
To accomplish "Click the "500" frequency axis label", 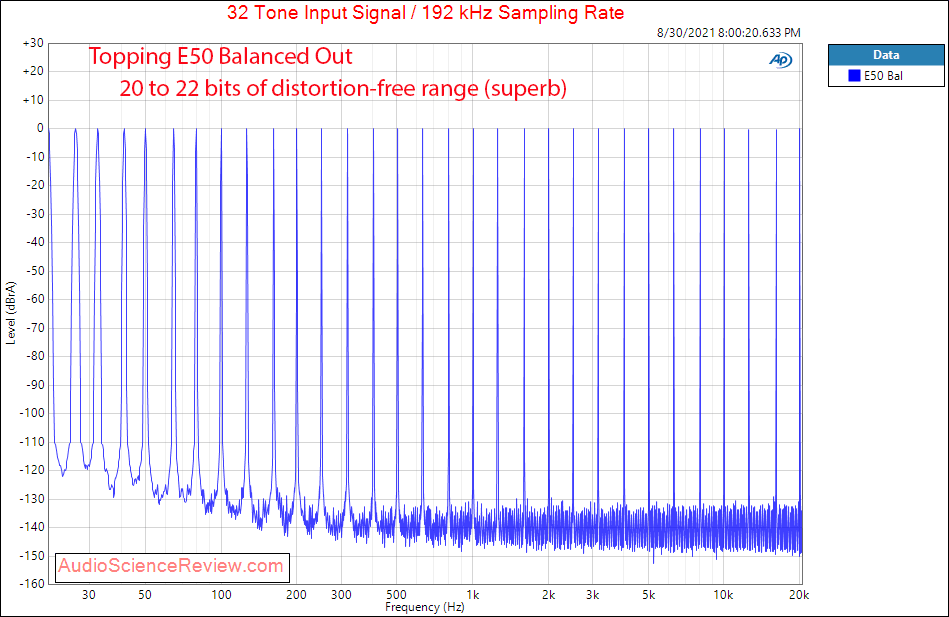I will pos(396,595).
